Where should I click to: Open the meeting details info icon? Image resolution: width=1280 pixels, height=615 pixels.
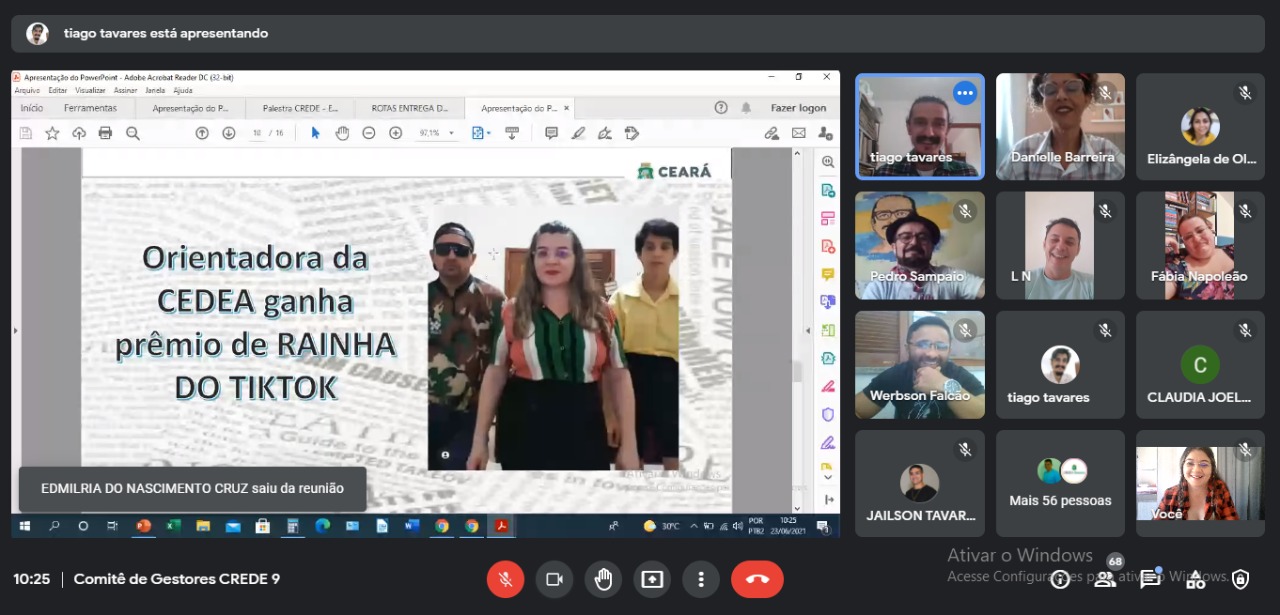click(x=1060, y=579)
